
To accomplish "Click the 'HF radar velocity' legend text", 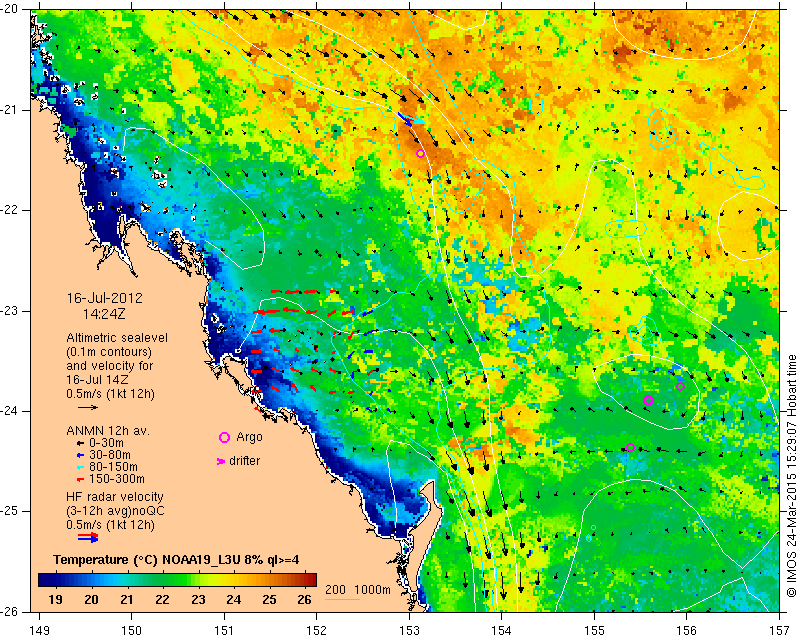I will click(x=115, y=497).
